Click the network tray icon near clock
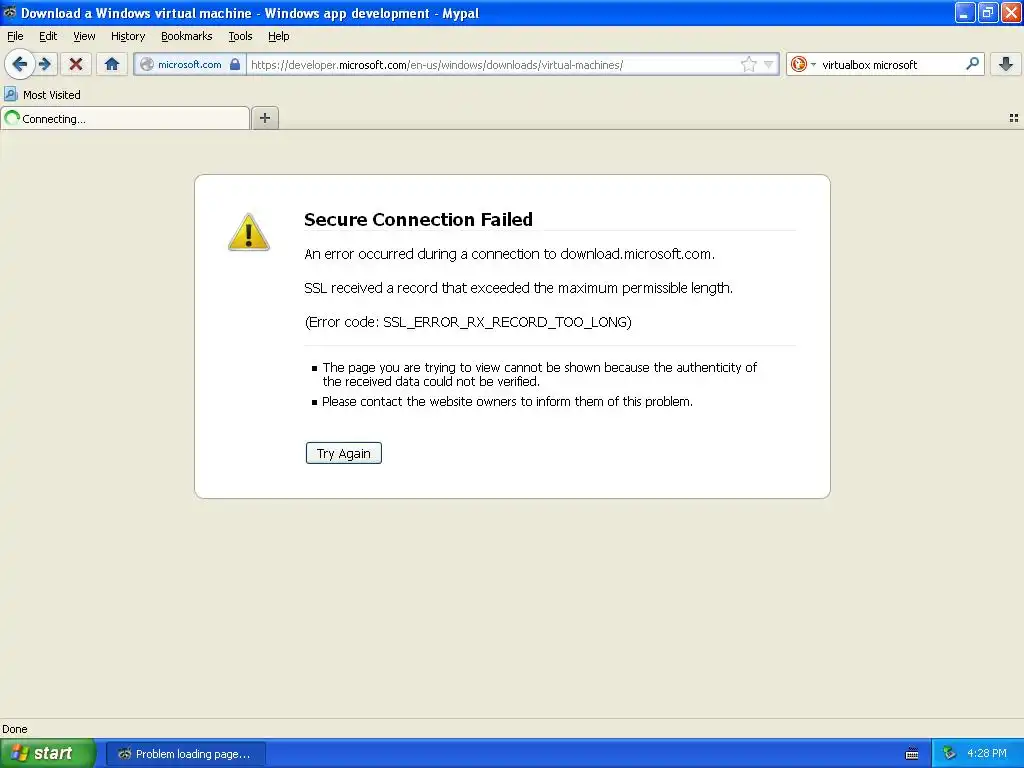This screenshot has height=768, width=1024. click(x=949, y=754)
